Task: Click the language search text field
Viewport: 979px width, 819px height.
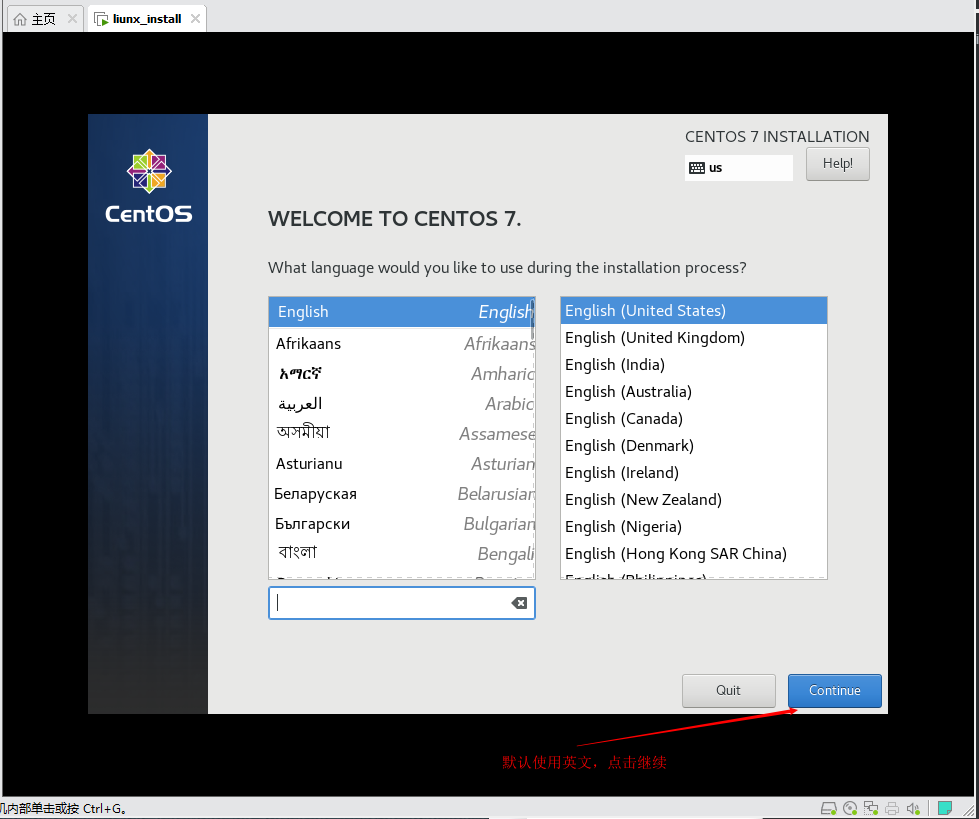Action: (x=390, y=603)
